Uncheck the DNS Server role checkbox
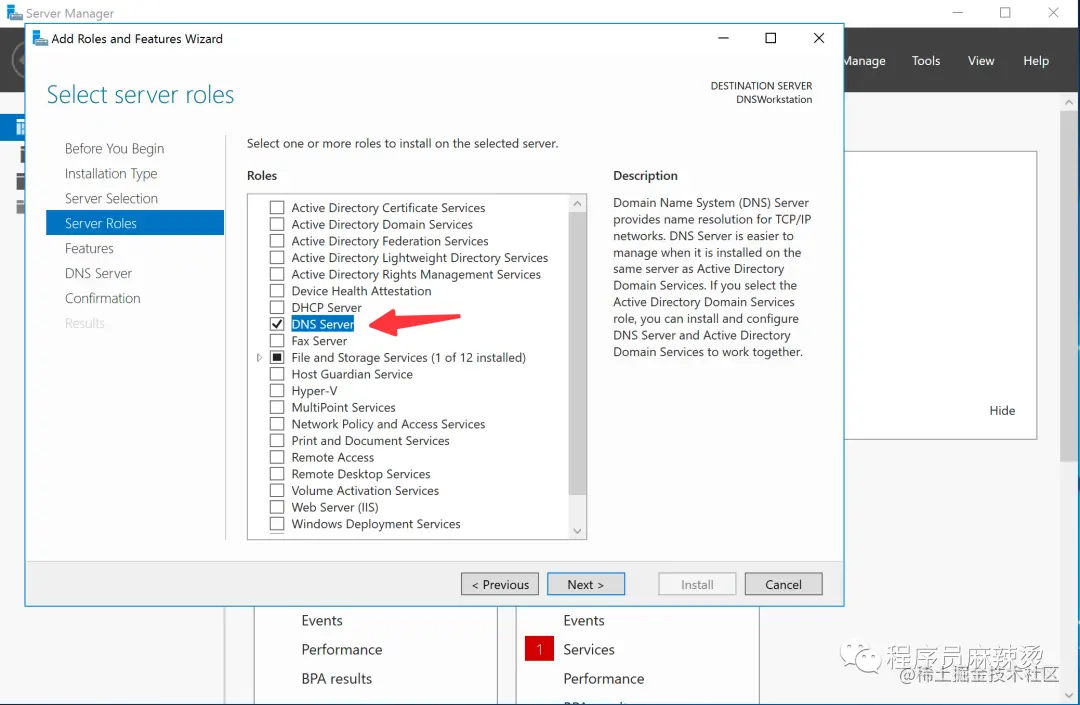The width and height of the screenshot is (1080, 705). pyautogui.click(x=277, y=324)
